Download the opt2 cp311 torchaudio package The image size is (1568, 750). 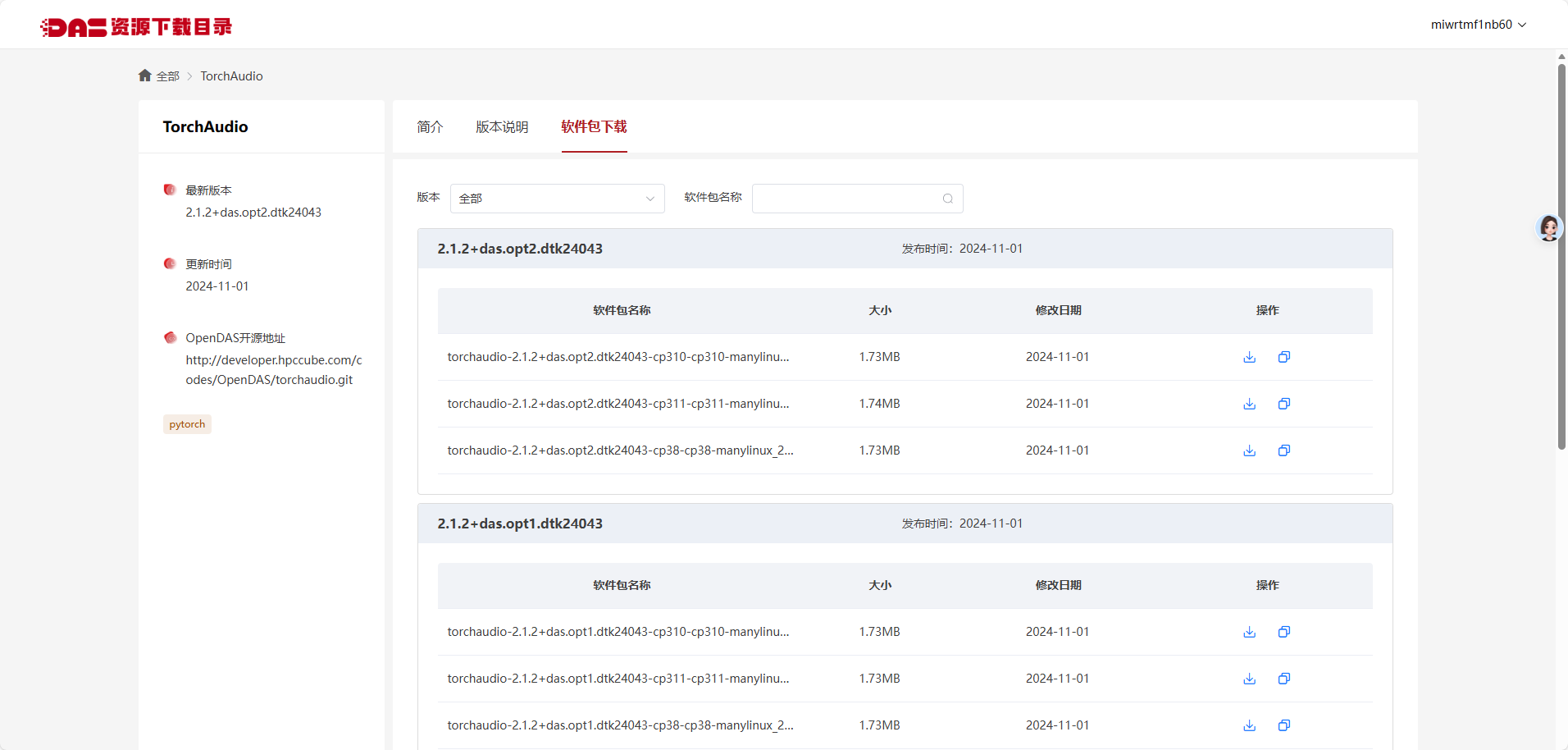tap(1249, 404)
